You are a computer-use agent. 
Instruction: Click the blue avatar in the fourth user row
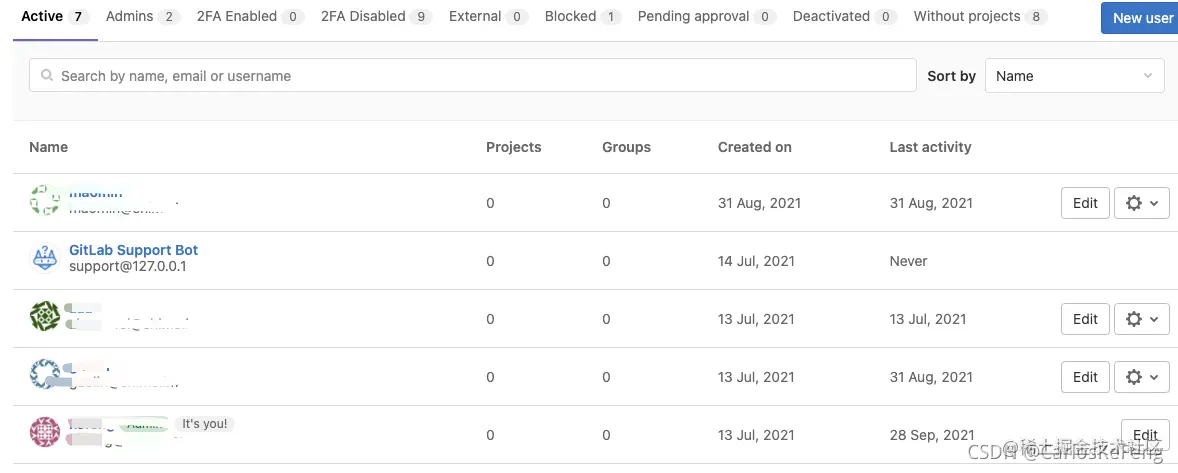45,375
